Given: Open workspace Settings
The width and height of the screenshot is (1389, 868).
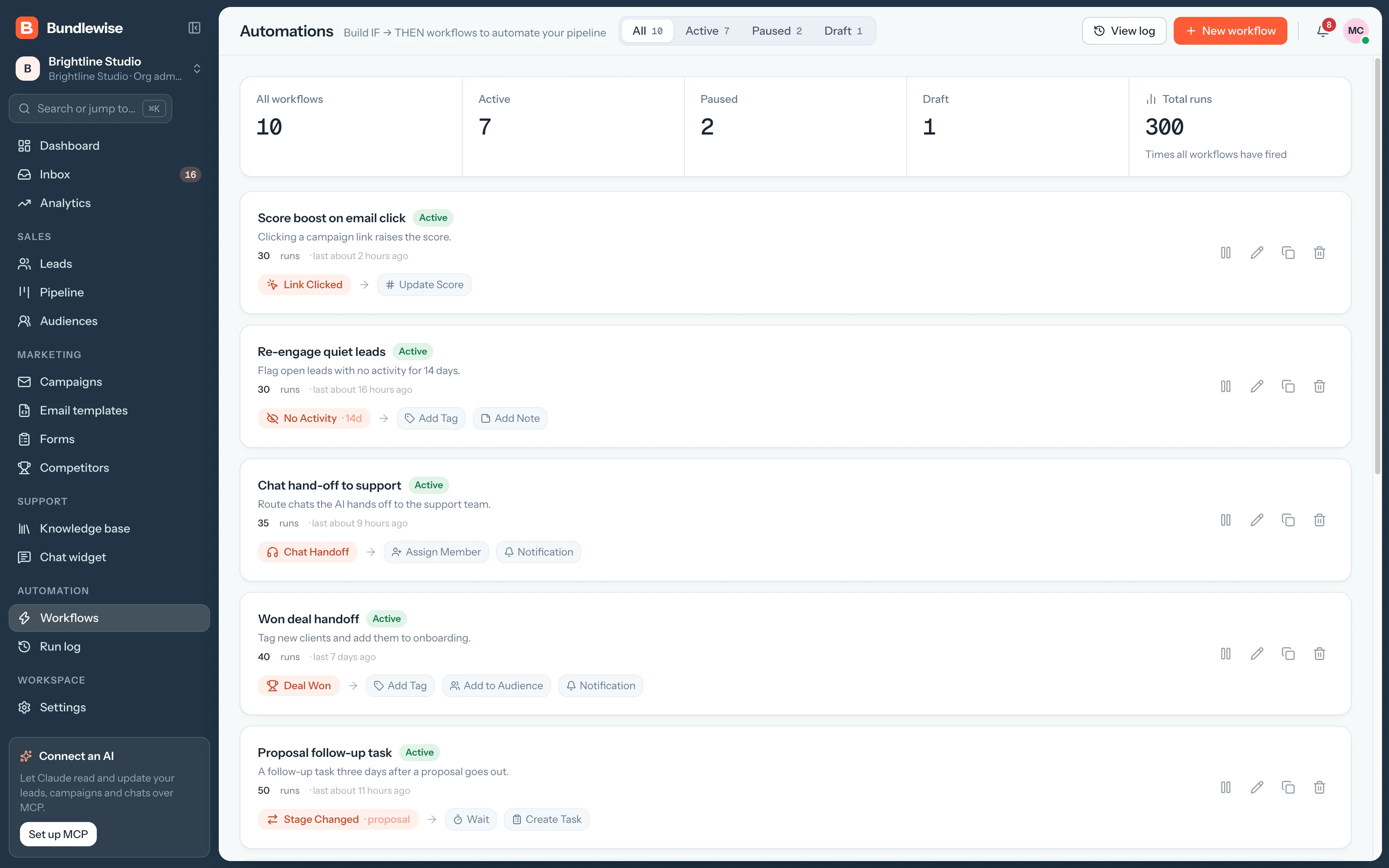Looking at the screenshot, I should 109,707.
